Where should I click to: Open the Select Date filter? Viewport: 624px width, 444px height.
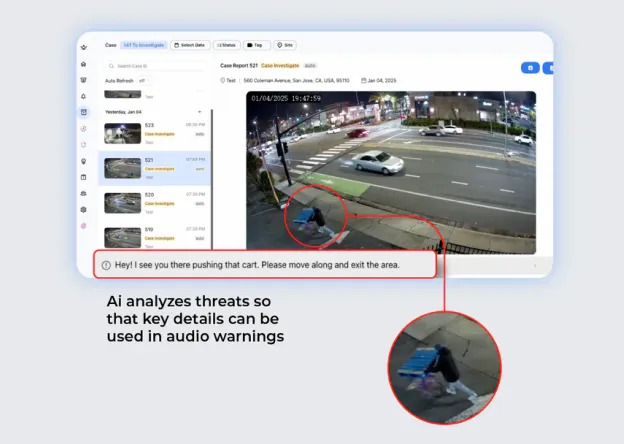point(189,45)
